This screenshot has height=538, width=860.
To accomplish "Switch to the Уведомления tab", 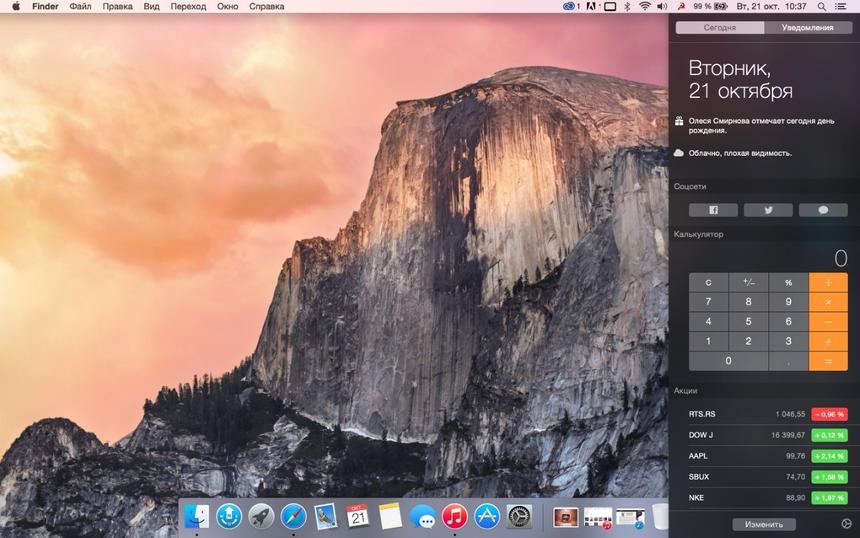I will tap(807, 28).
